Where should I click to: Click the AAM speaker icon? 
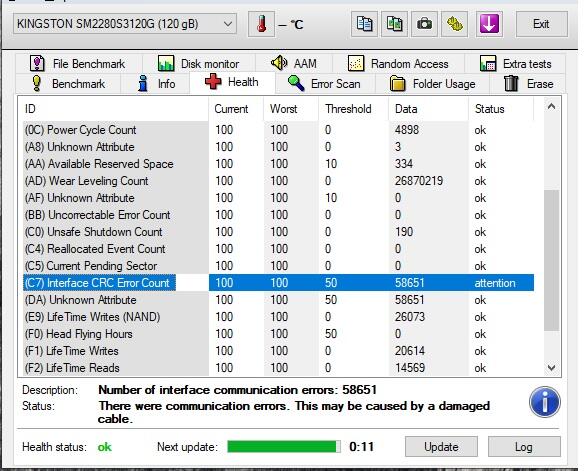[x=279, y=63]
